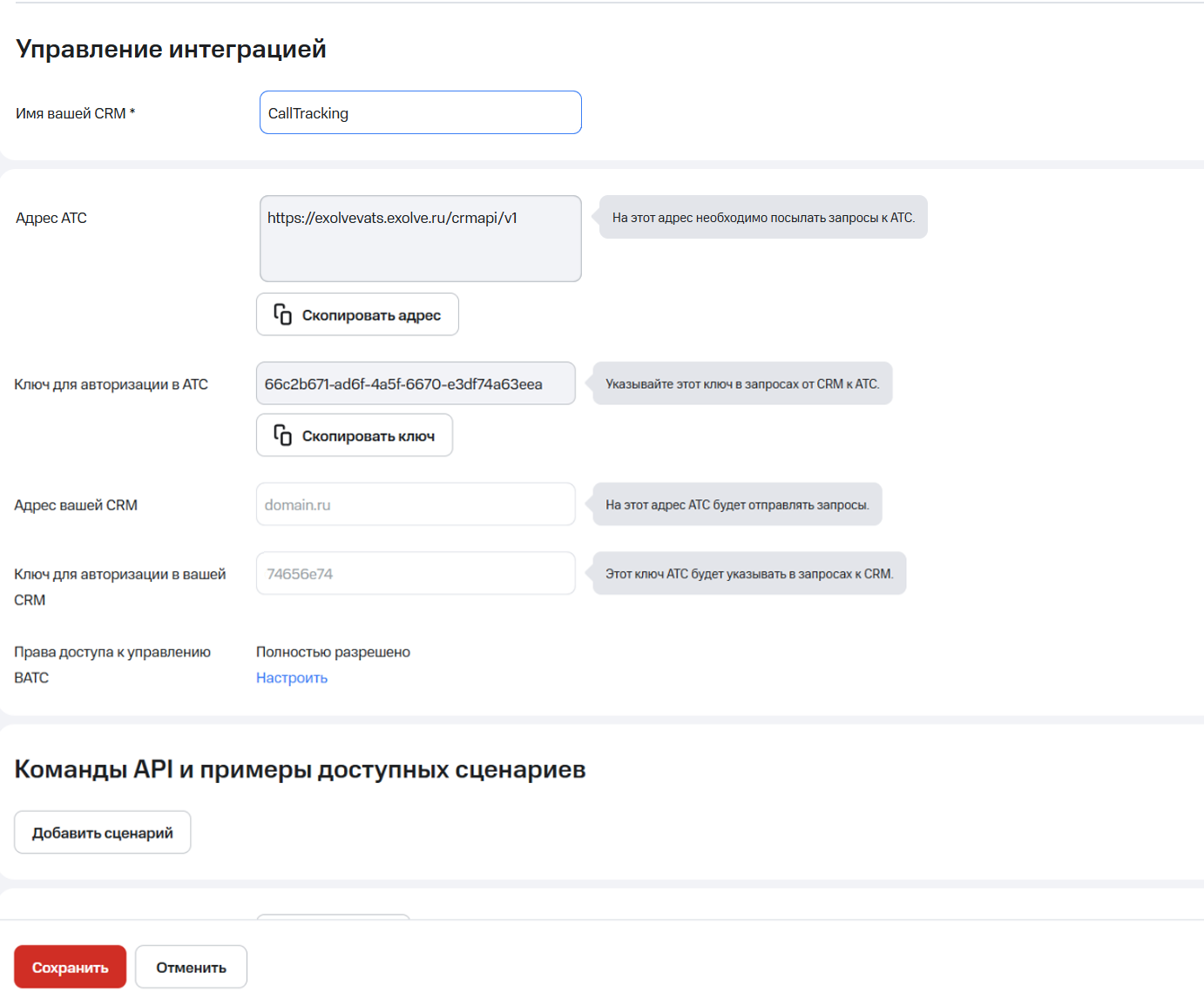This screenshot has height=999, width=1204.
Task: Click the 'Полностью разрешено' status text
Action: tap(333, 652)
